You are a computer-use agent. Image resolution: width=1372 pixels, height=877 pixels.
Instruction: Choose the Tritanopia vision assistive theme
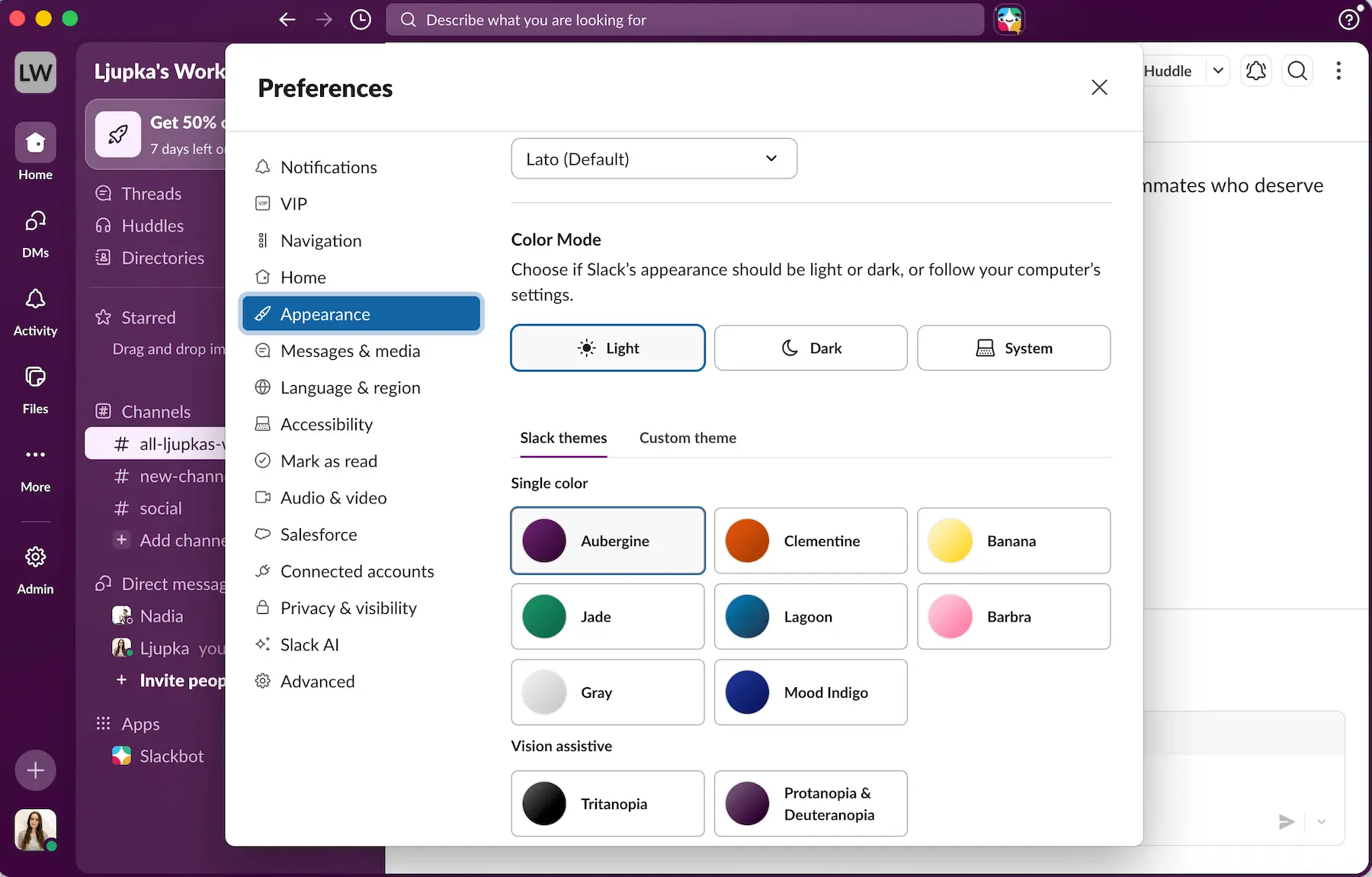[607, 803]
